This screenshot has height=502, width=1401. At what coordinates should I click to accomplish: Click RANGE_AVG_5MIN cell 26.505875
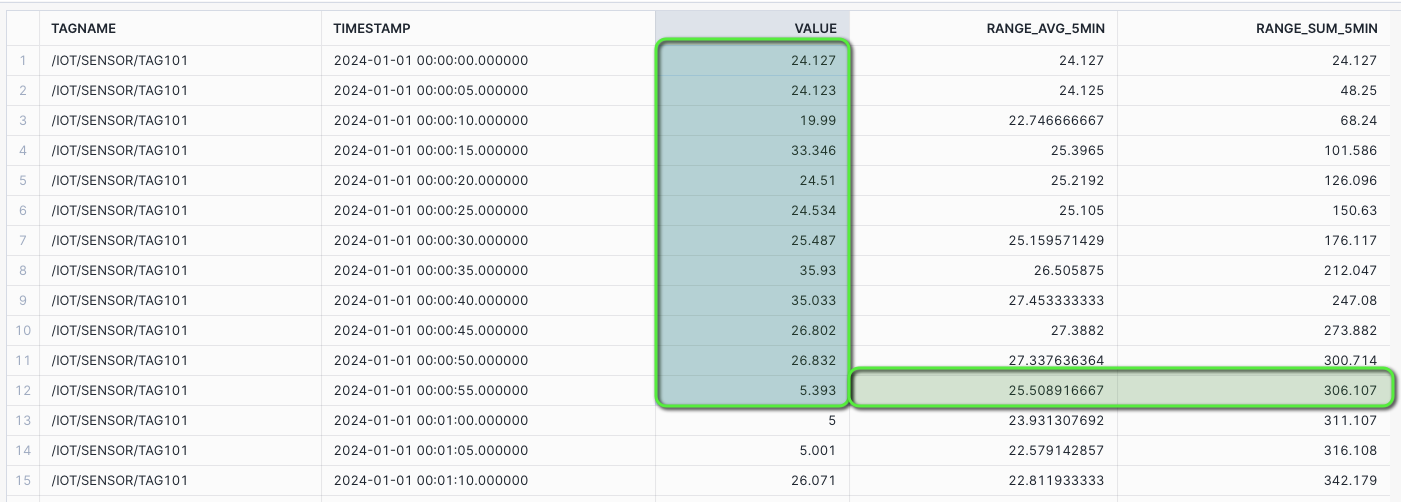tap(983, 270)
